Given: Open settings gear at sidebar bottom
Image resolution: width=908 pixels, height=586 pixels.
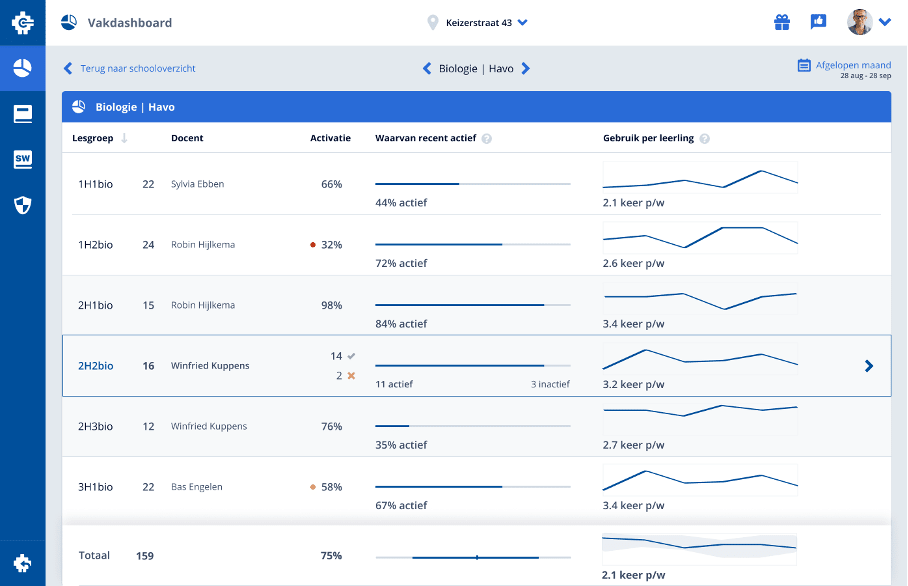Looking at the screenshot, I should tap(22, 563).
